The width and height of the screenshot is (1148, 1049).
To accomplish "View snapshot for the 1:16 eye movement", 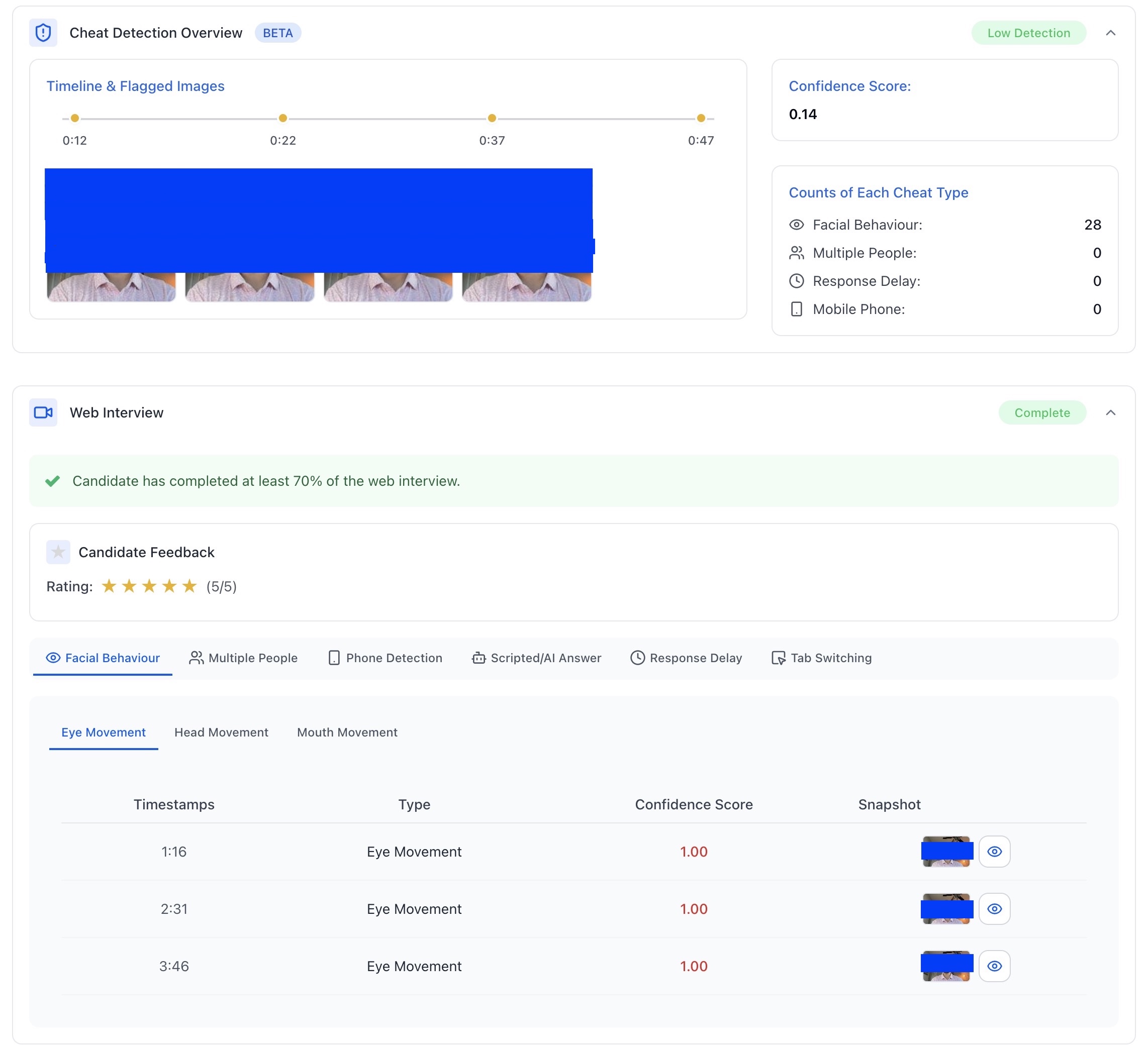I will tap(994, 852).
